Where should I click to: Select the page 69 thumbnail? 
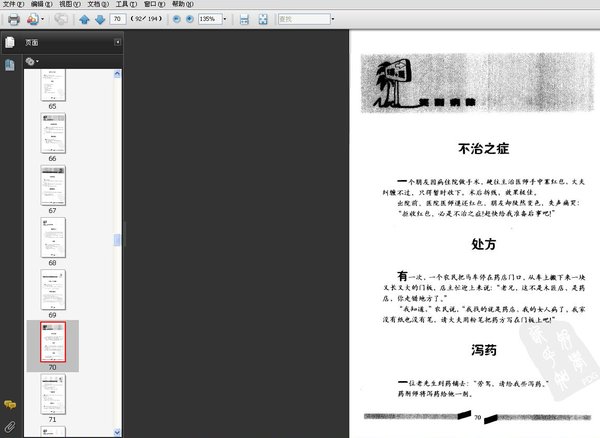coord(53,290)
